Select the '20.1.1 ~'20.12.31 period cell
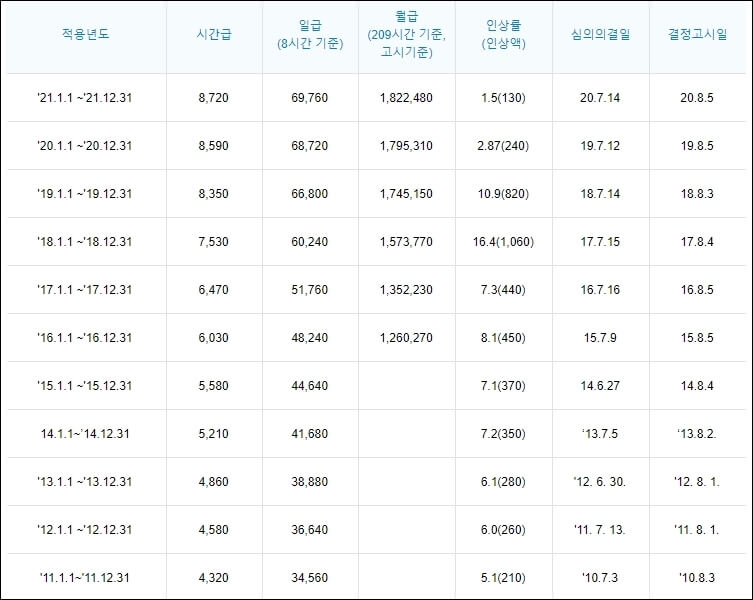The height and width of the screenshot is (600, 753). tap(85, 146)
